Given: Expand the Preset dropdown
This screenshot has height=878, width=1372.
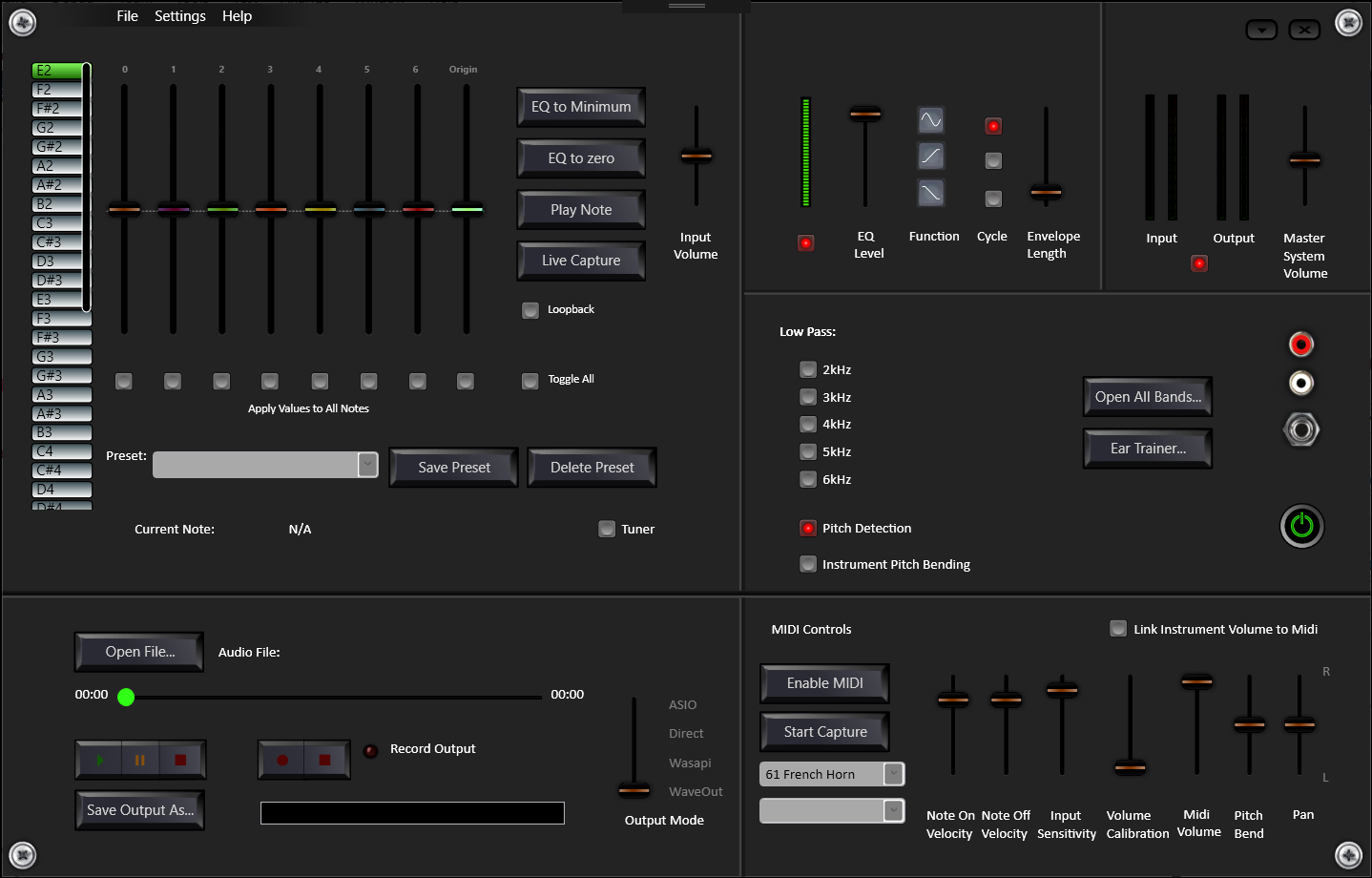Looking at the screenshot, I should coord(367,465).
